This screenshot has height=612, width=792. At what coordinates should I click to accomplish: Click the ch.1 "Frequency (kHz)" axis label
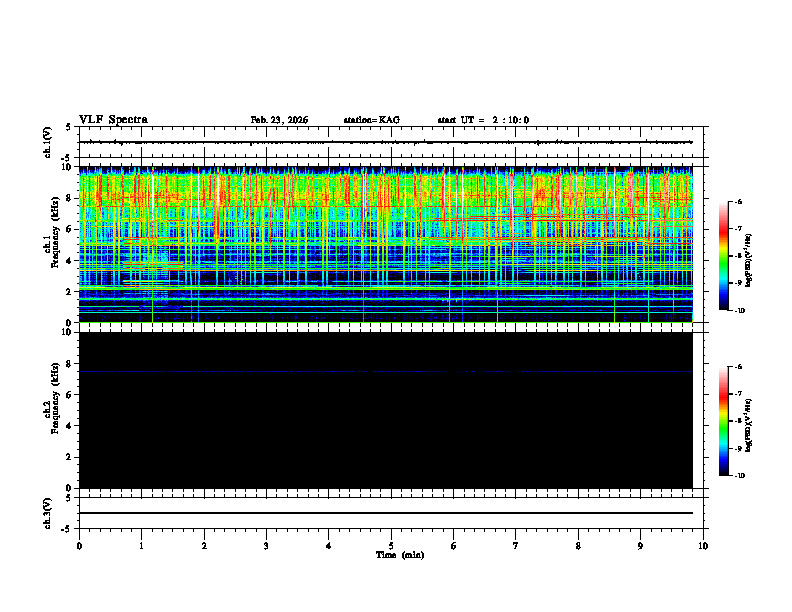[x=55, y=230]
